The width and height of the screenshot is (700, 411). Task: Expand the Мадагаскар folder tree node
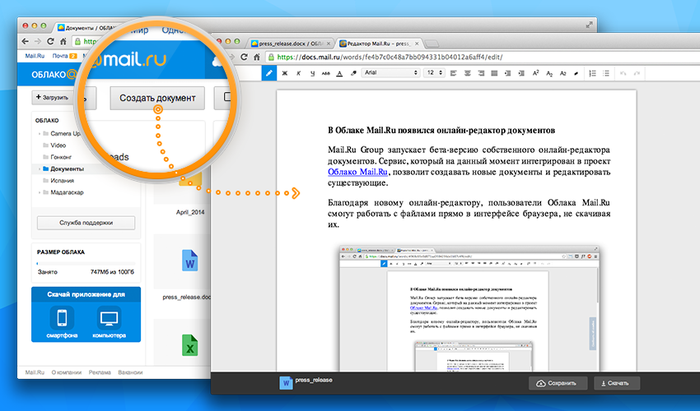(x=39, y=193)
